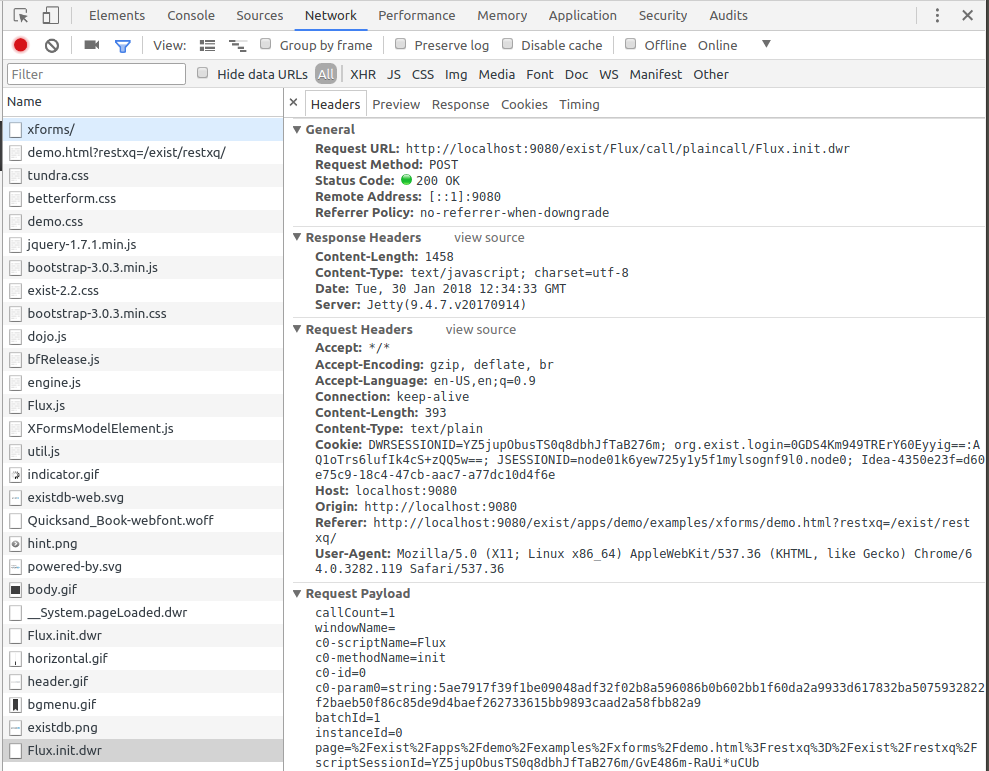View source of Request Headers
Image resolution: width=989 pixels, height=771 pixels.
point(481,330)
